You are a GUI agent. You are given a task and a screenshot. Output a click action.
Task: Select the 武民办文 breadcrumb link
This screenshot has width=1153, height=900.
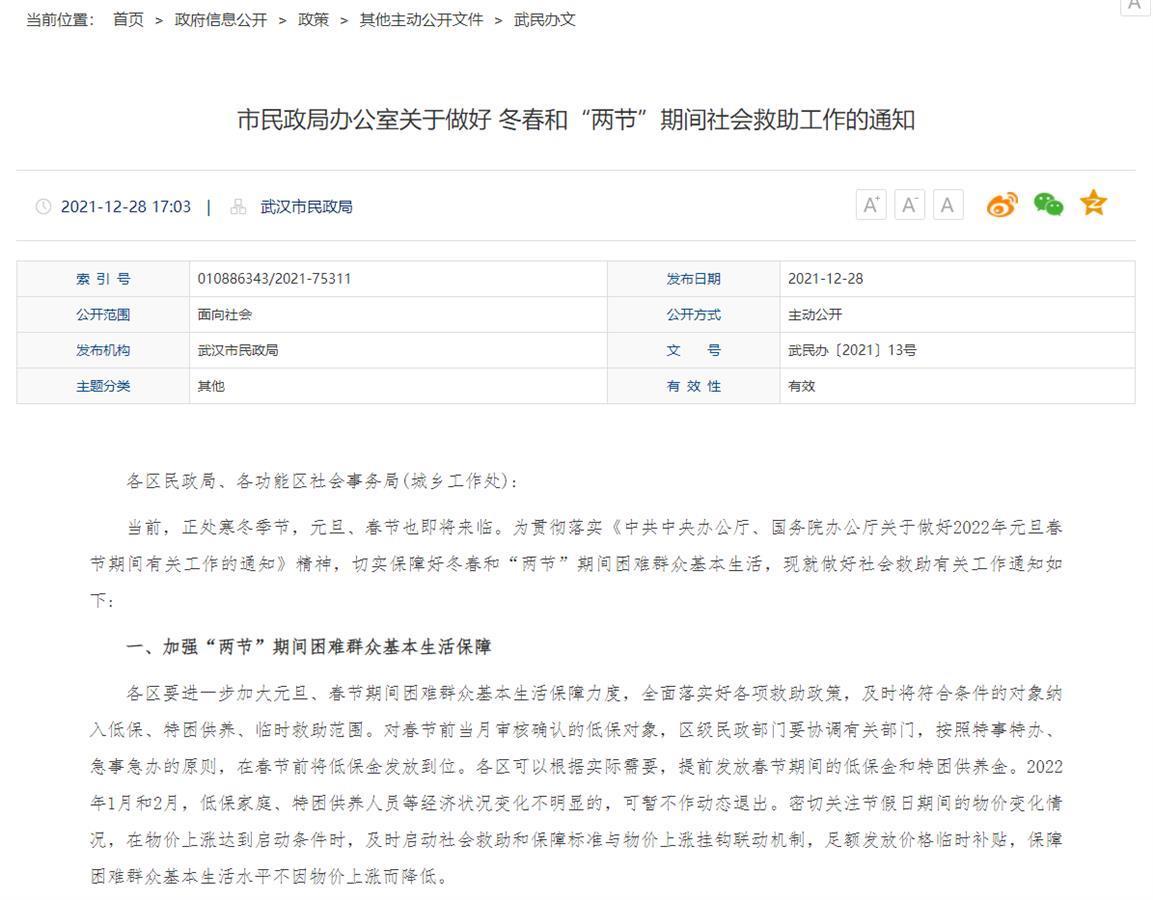point(545,20)
